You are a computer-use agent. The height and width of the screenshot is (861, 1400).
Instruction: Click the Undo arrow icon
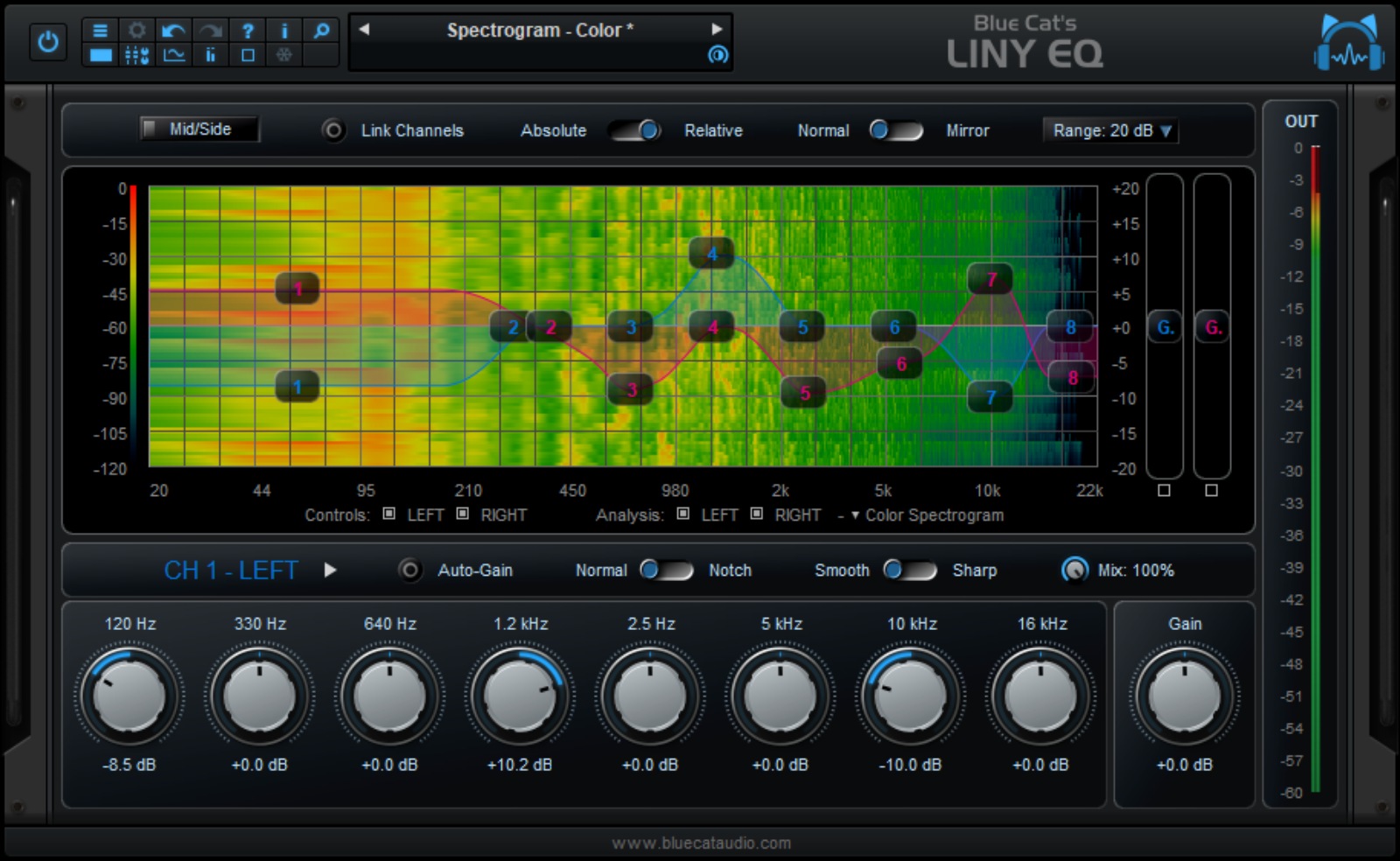(172, 31)
